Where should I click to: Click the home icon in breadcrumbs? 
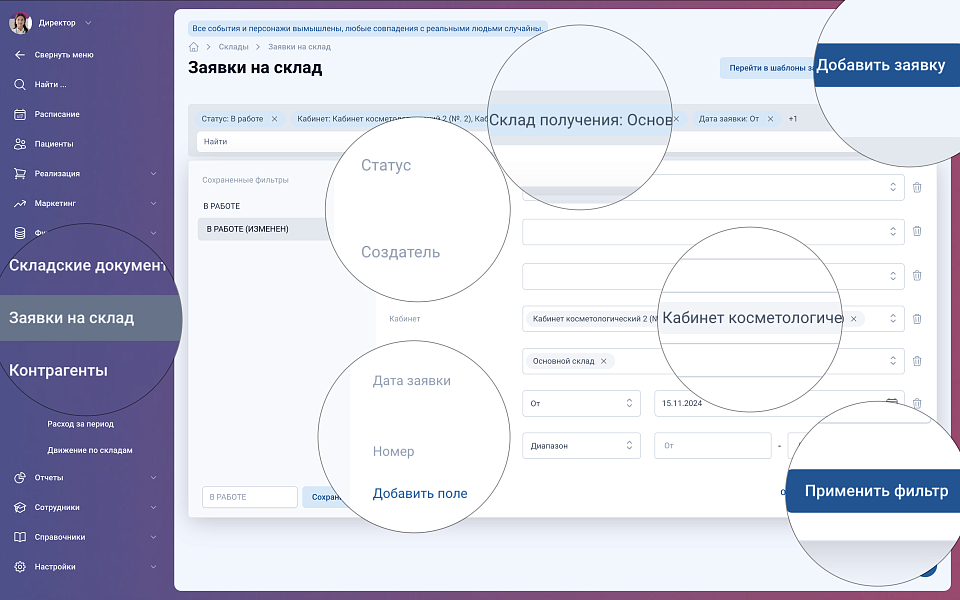pos(194,47)
